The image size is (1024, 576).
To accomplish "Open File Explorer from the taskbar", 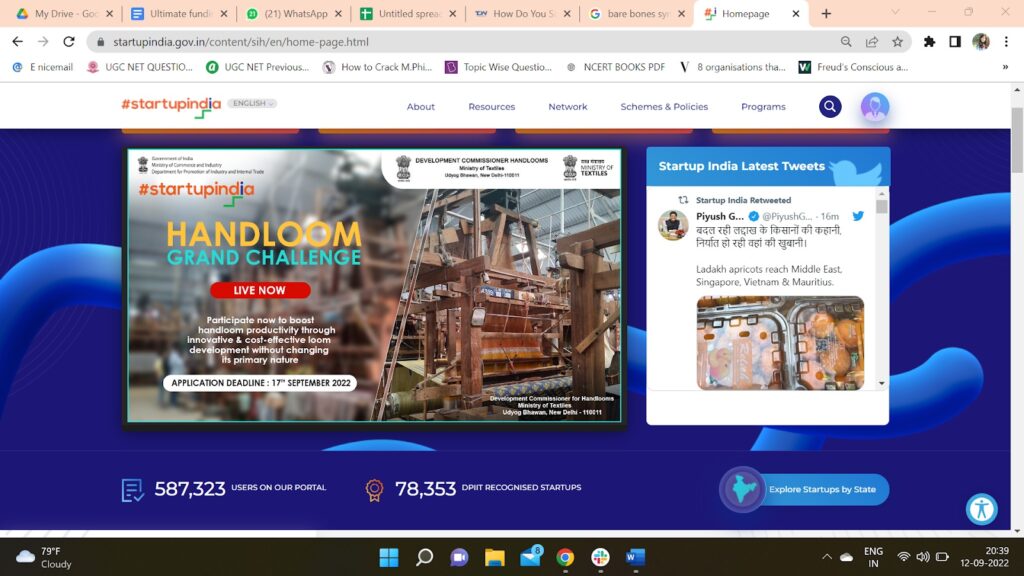I will pyautogui.click(x=494, y=557).
